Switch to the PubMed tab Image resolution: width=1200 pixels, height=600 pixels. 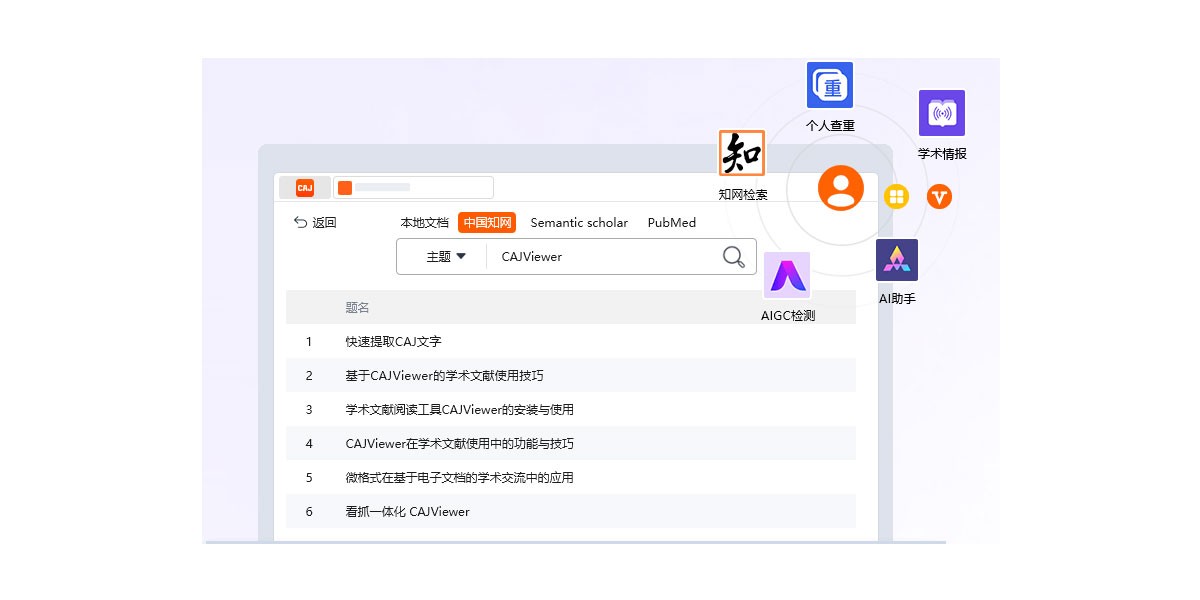pos(672,223)
